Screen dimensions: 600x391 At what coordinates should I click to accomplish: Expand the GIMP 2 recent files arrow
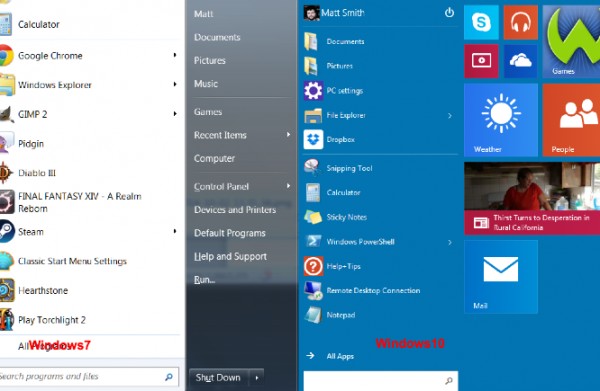point(175,114)
